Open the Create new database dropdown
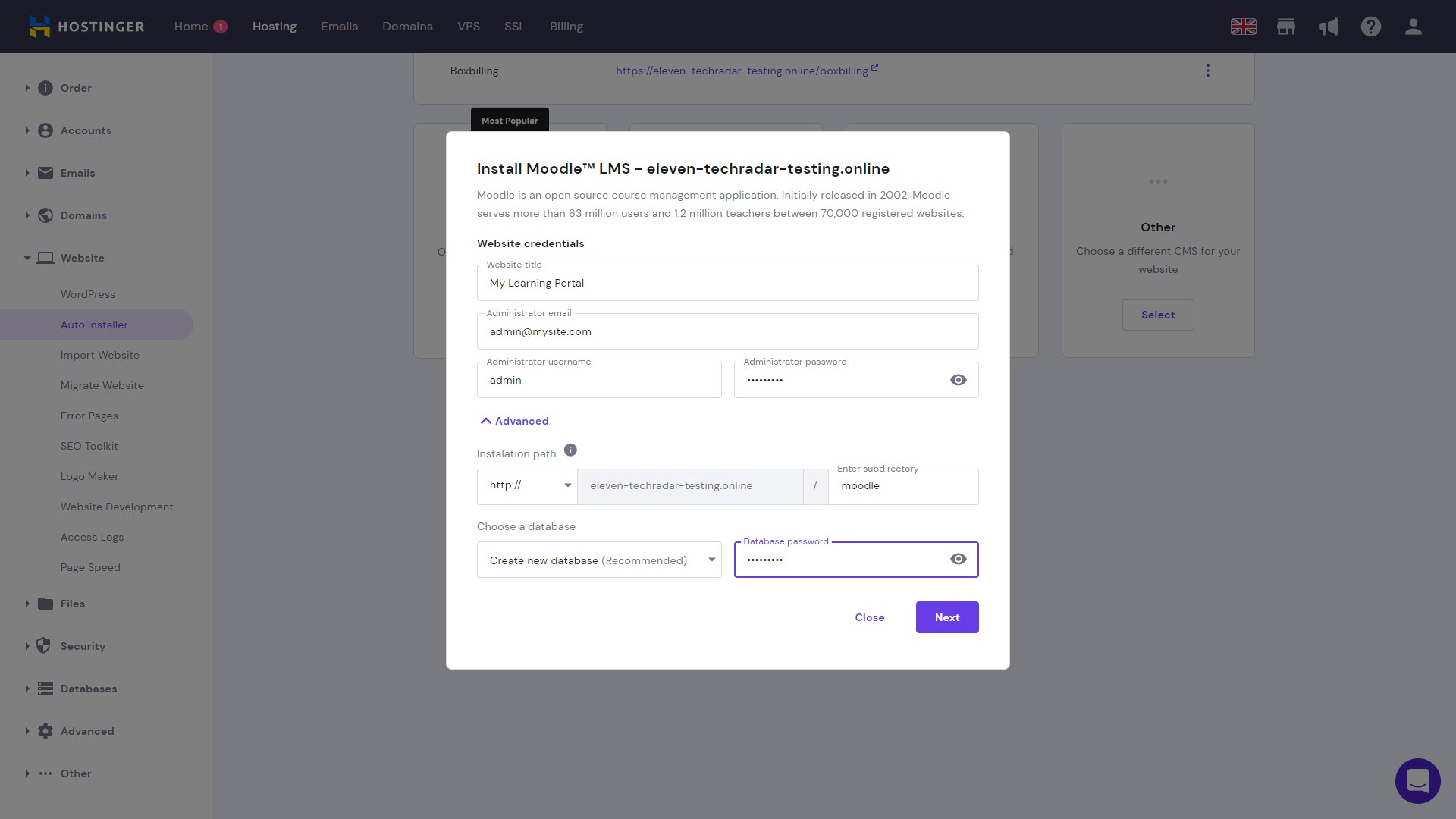The image size is (1456, 819). click(x=599, y=560)
